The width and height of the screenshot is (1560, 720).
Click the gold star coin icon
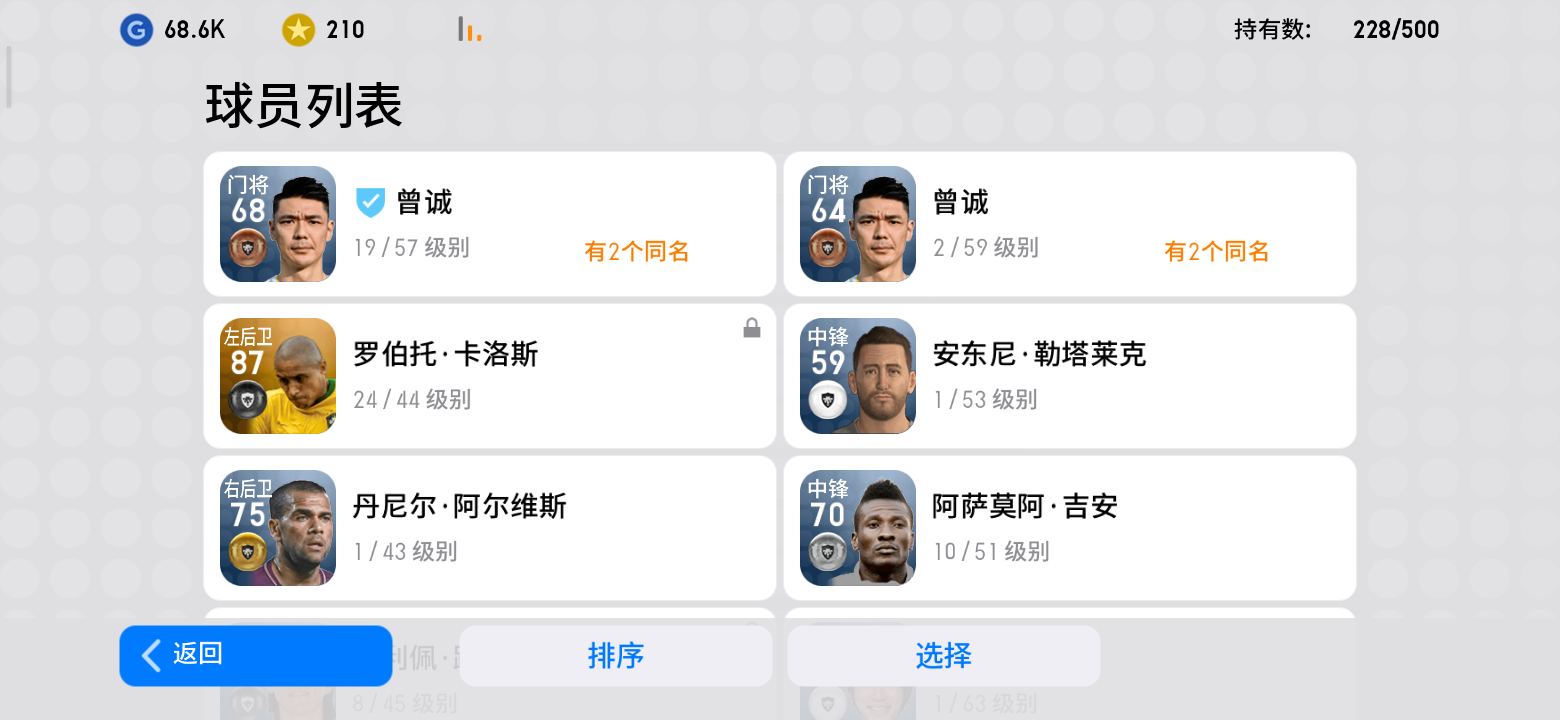tap(298, 30)
